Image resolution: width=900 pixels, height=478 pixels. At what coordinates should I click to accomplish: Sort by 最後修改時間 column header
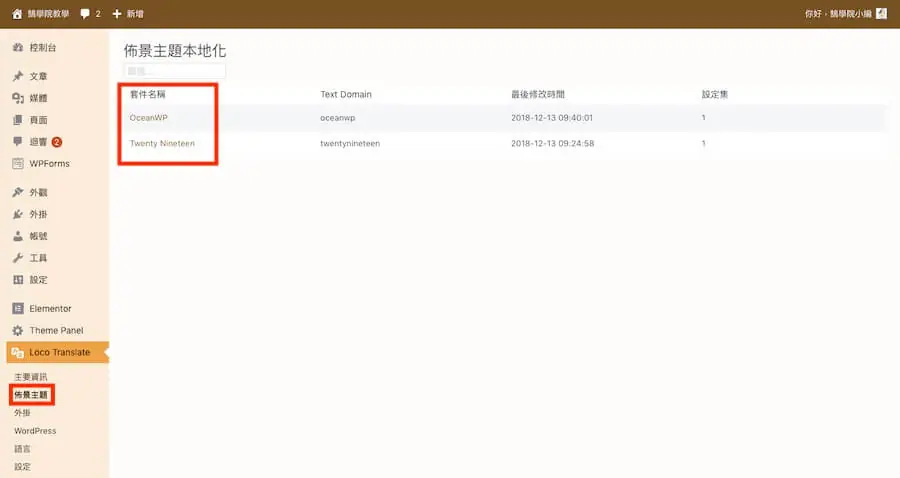click(538, 94)
